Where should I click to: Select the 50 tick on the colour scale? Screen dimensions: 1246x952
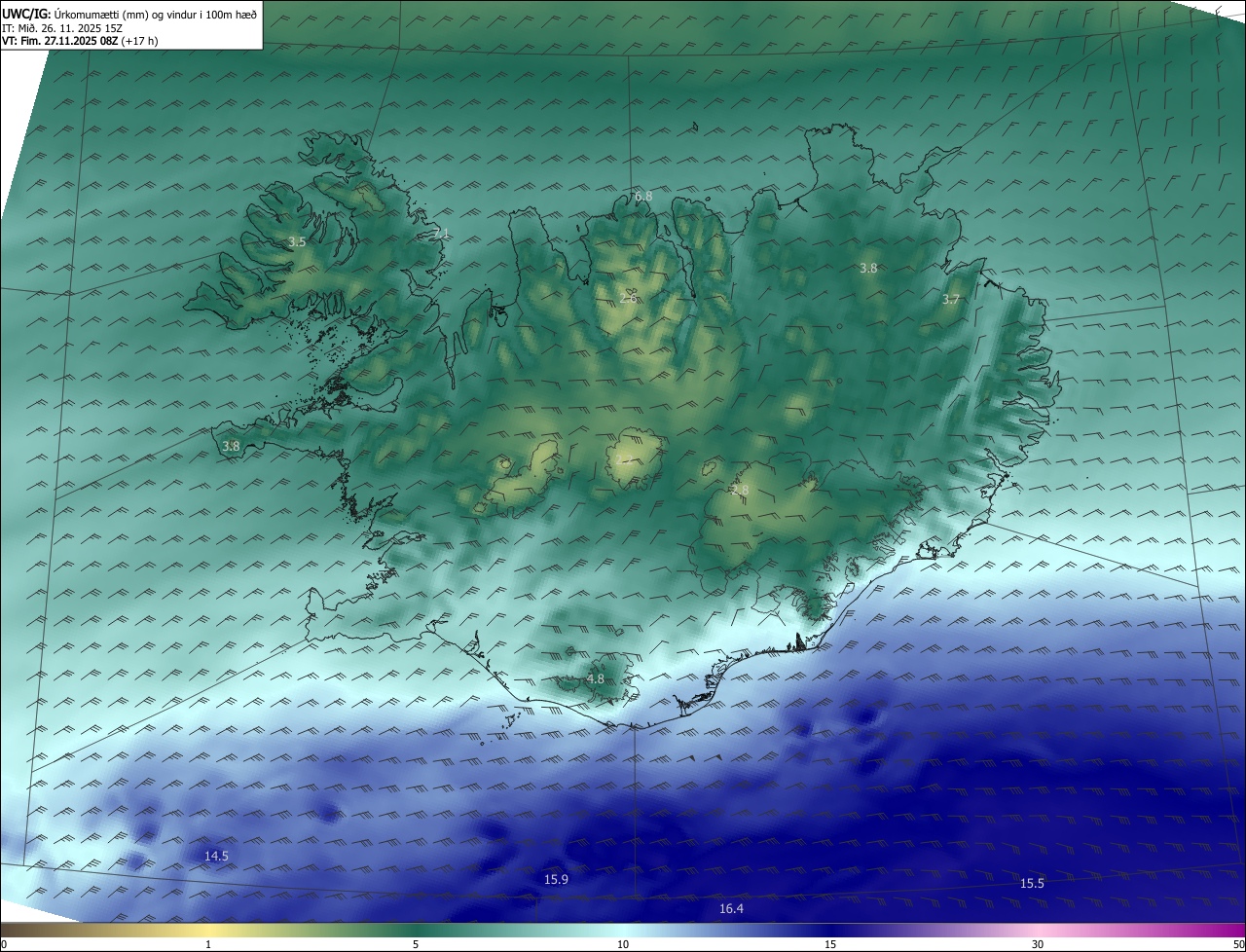point(1238,944)
